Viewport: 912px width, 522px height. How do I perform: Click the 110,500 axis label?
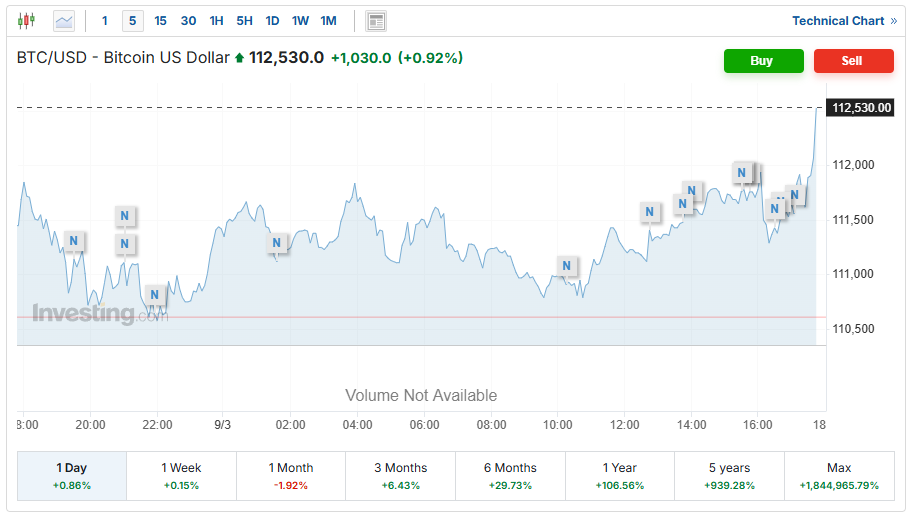tap(853, 329)
